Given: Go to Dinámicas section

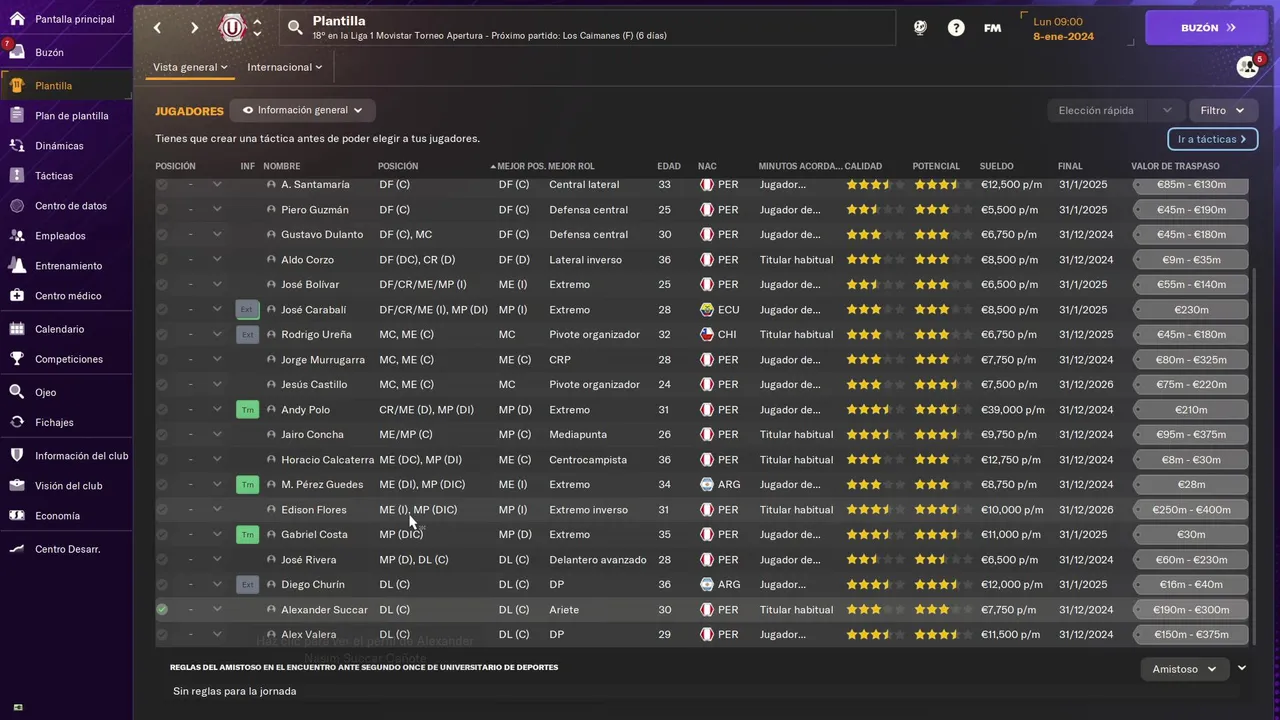Looking at the screenshot, I should (66, 146).
